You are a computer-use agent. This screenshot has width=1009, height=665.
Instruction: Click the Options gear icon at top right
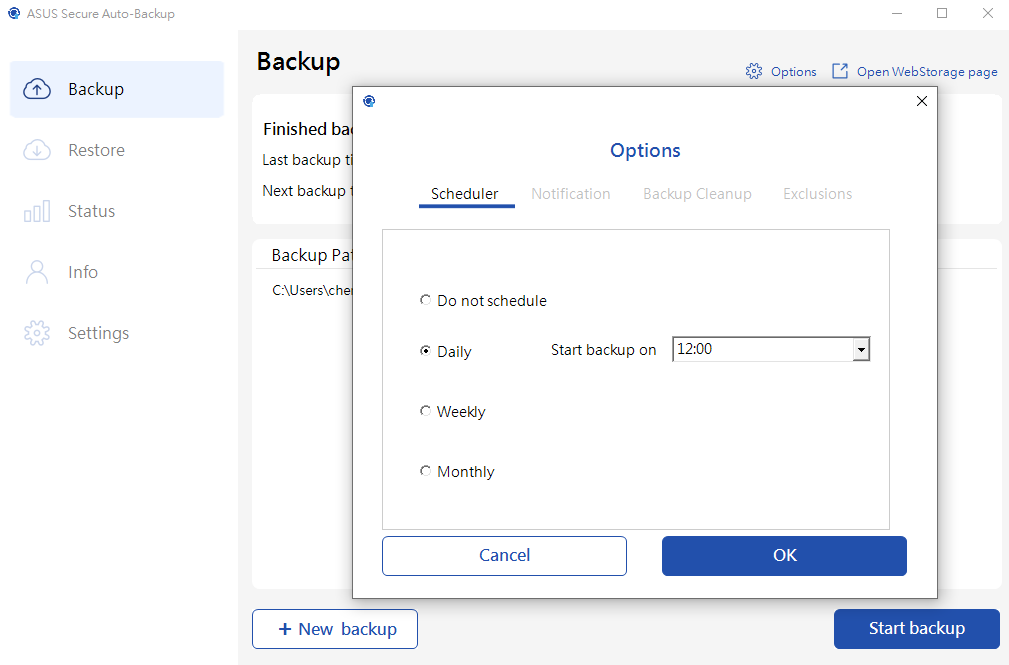coord(754,71)
